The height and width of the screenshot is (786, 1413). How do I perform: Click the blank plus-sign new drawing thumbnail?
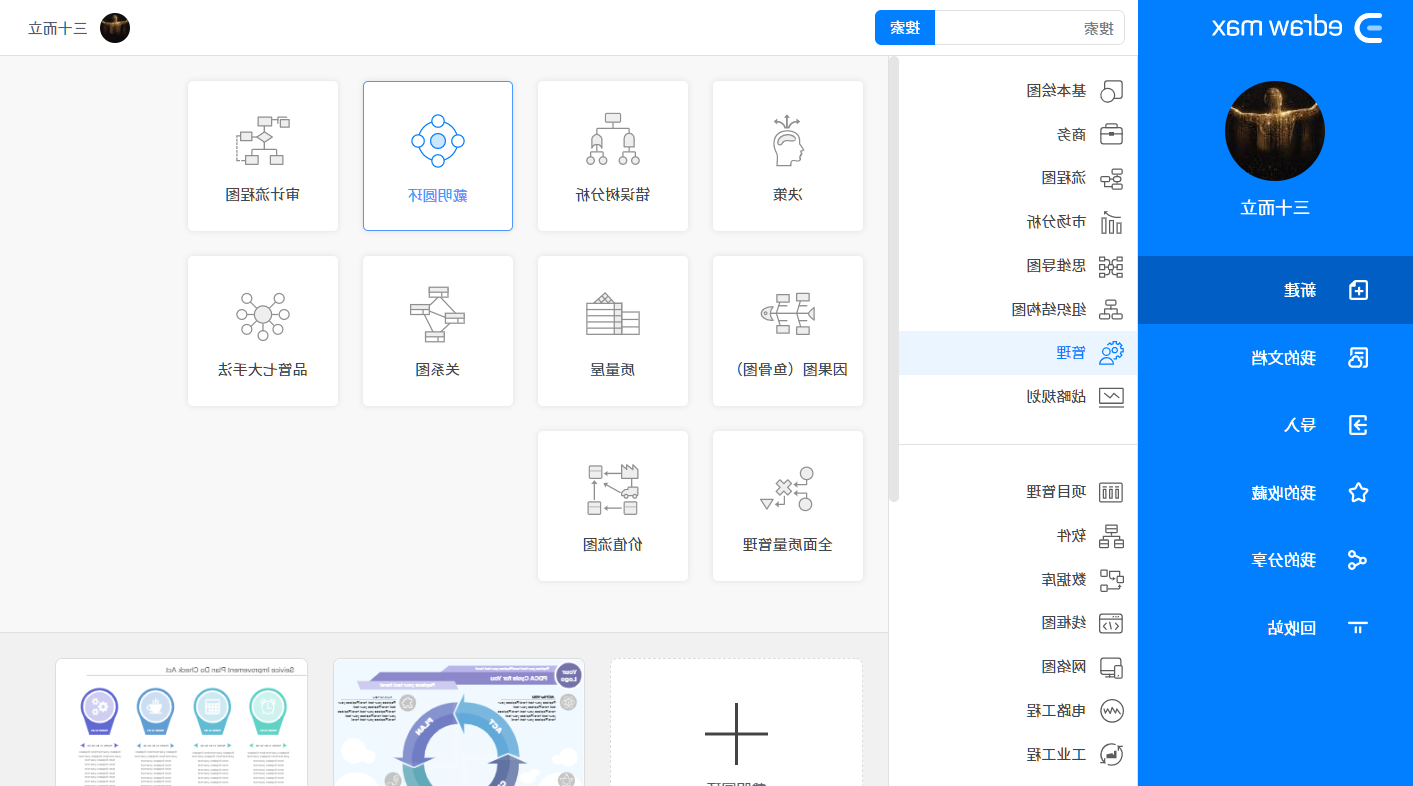point(736,722)
